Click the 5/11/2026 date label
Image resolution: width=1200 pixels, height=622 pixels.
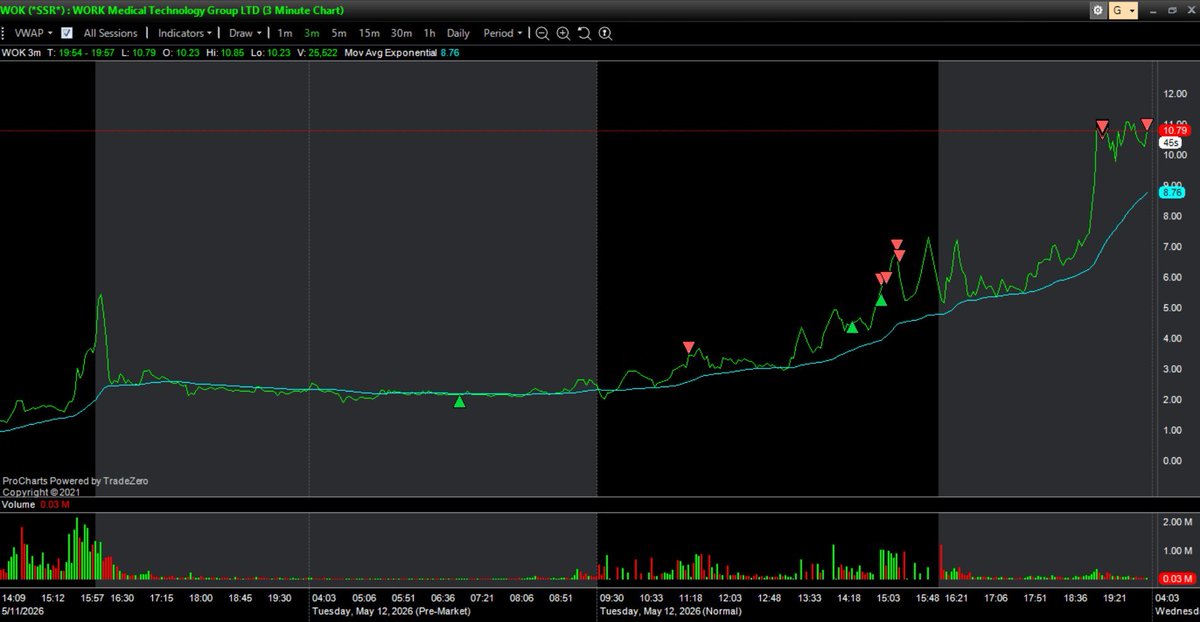pos(23,610)
